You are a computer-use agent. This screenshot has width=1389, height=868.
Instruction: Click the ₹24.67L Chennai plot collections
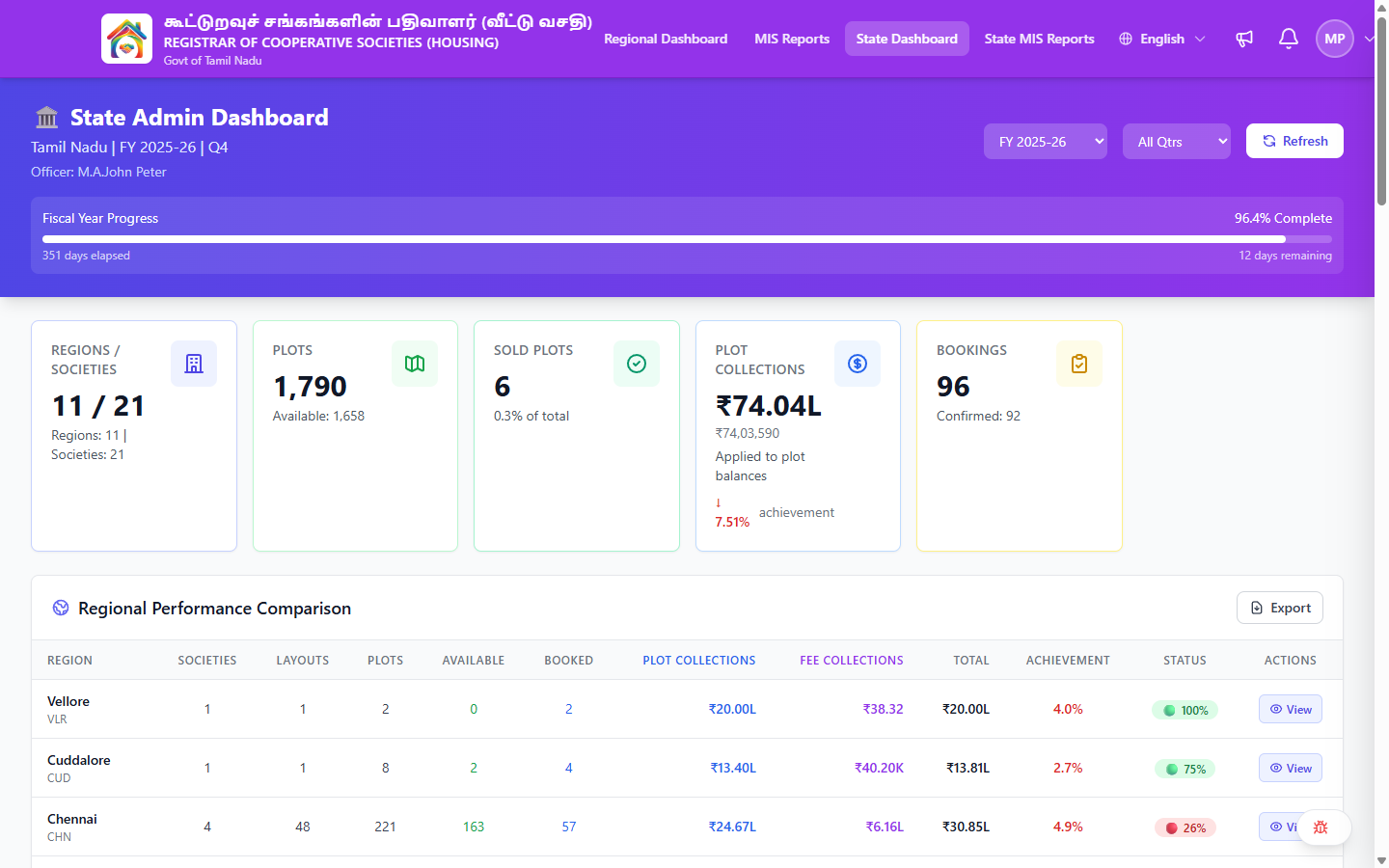click(732, 827)
